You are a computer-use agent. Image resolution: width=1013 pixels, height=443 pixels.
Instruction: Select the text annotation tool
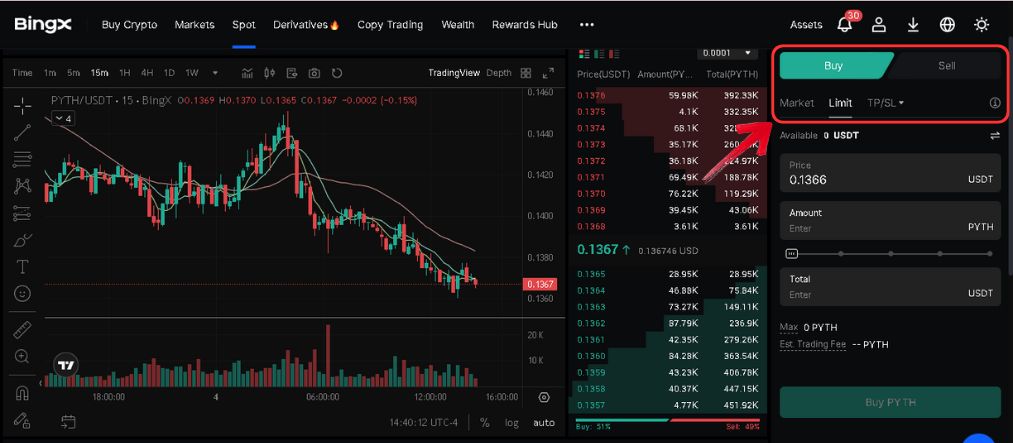point(23,267)
